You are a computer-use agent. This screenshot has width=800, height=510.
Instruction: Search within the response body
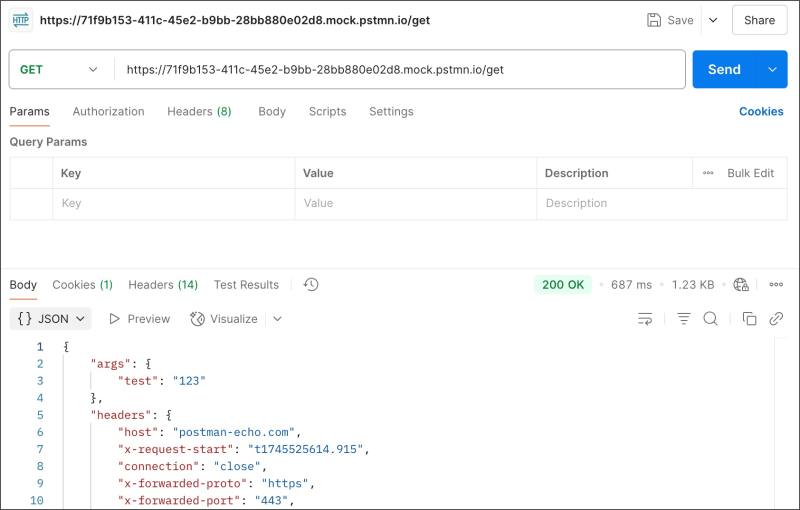pyautogui.click(x=710, y=319)
